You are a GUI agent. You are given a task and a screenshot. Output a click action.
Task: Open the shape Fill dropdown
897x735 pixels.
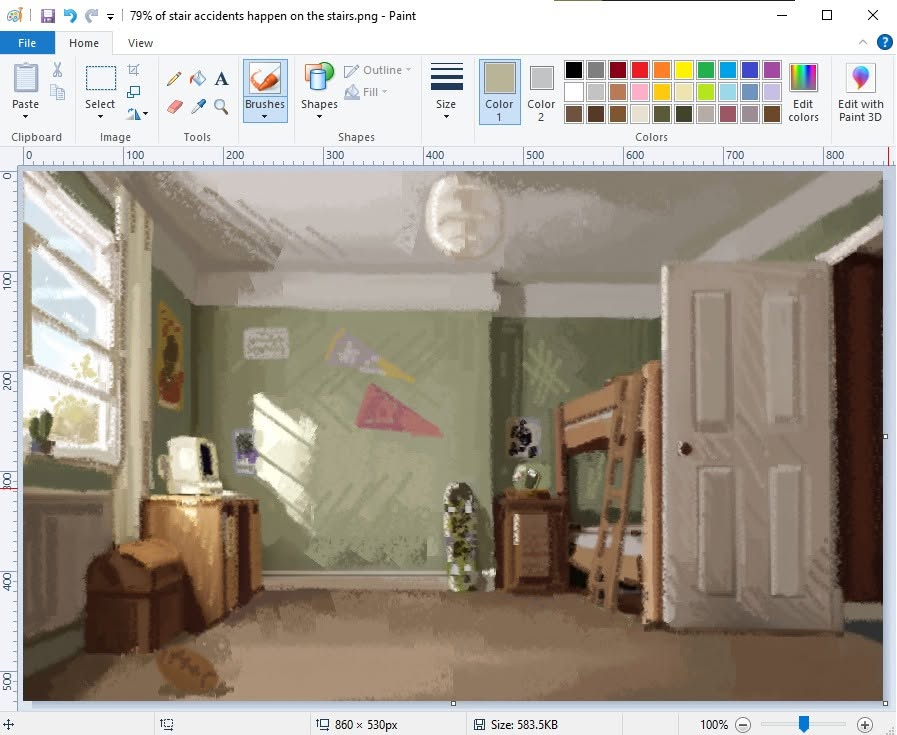click(x=366, y=92)
